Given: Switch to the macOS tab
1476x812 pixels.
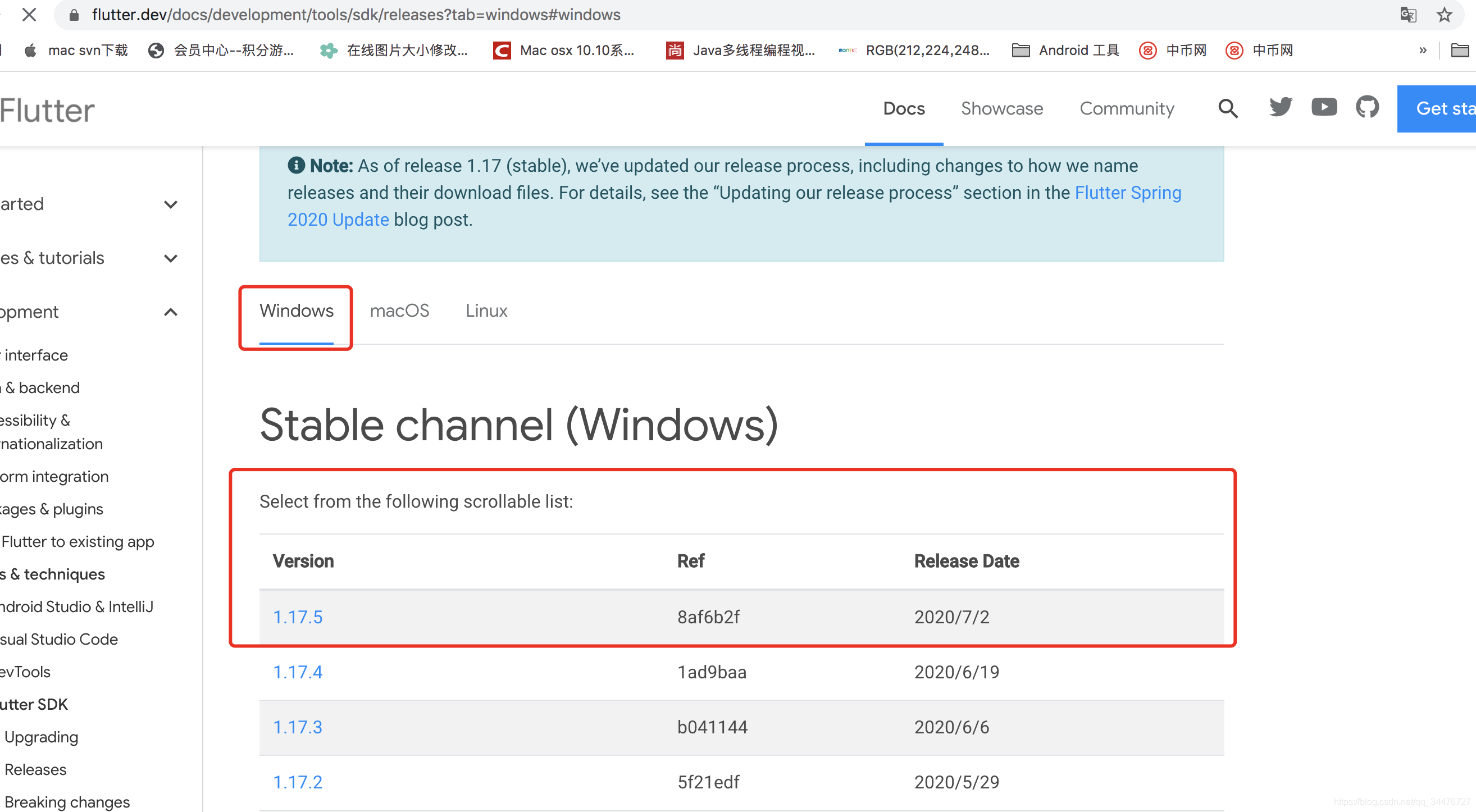Looking at the screenshot, I should point(399,311).
